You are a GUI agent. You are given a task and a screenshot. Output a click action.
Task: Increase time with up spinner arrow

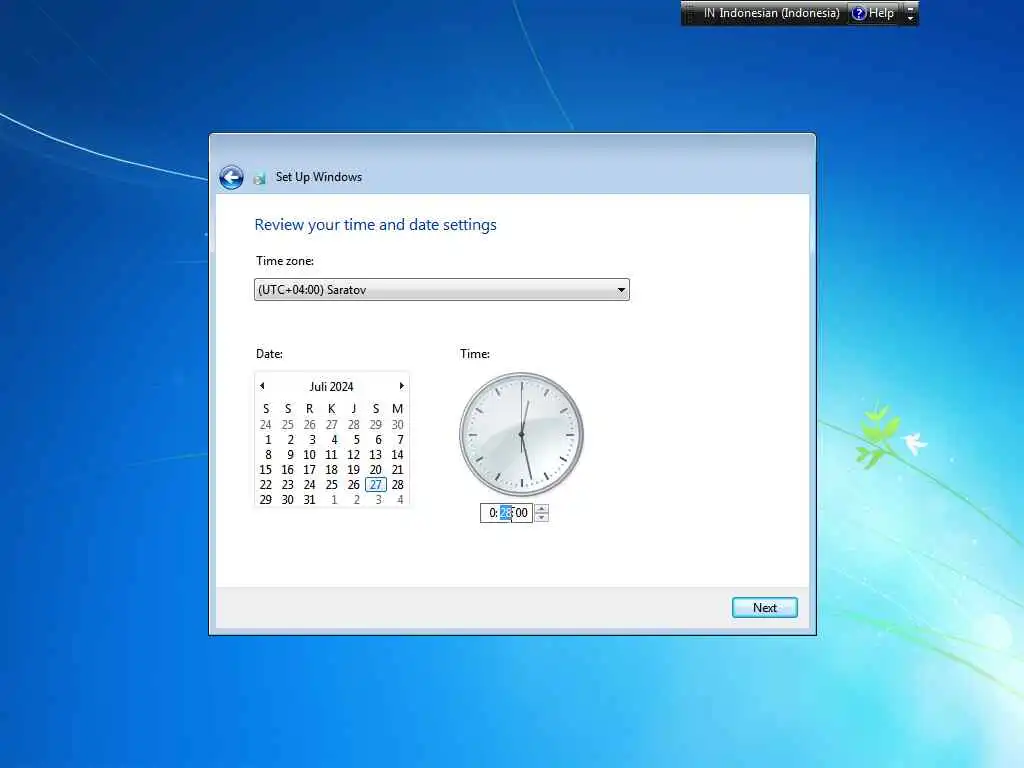coord(541,509)
